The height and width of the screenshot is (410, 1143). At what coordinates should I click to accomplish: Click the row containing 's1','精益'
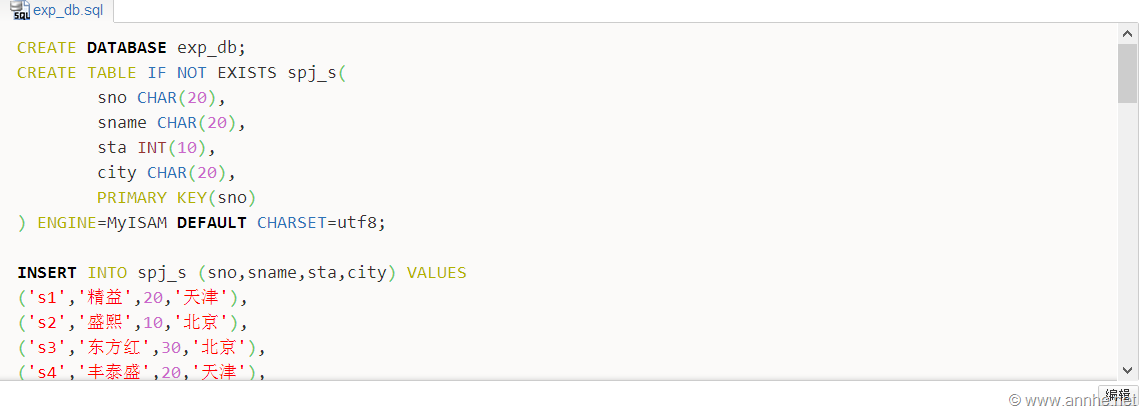[x=131, y=297]
